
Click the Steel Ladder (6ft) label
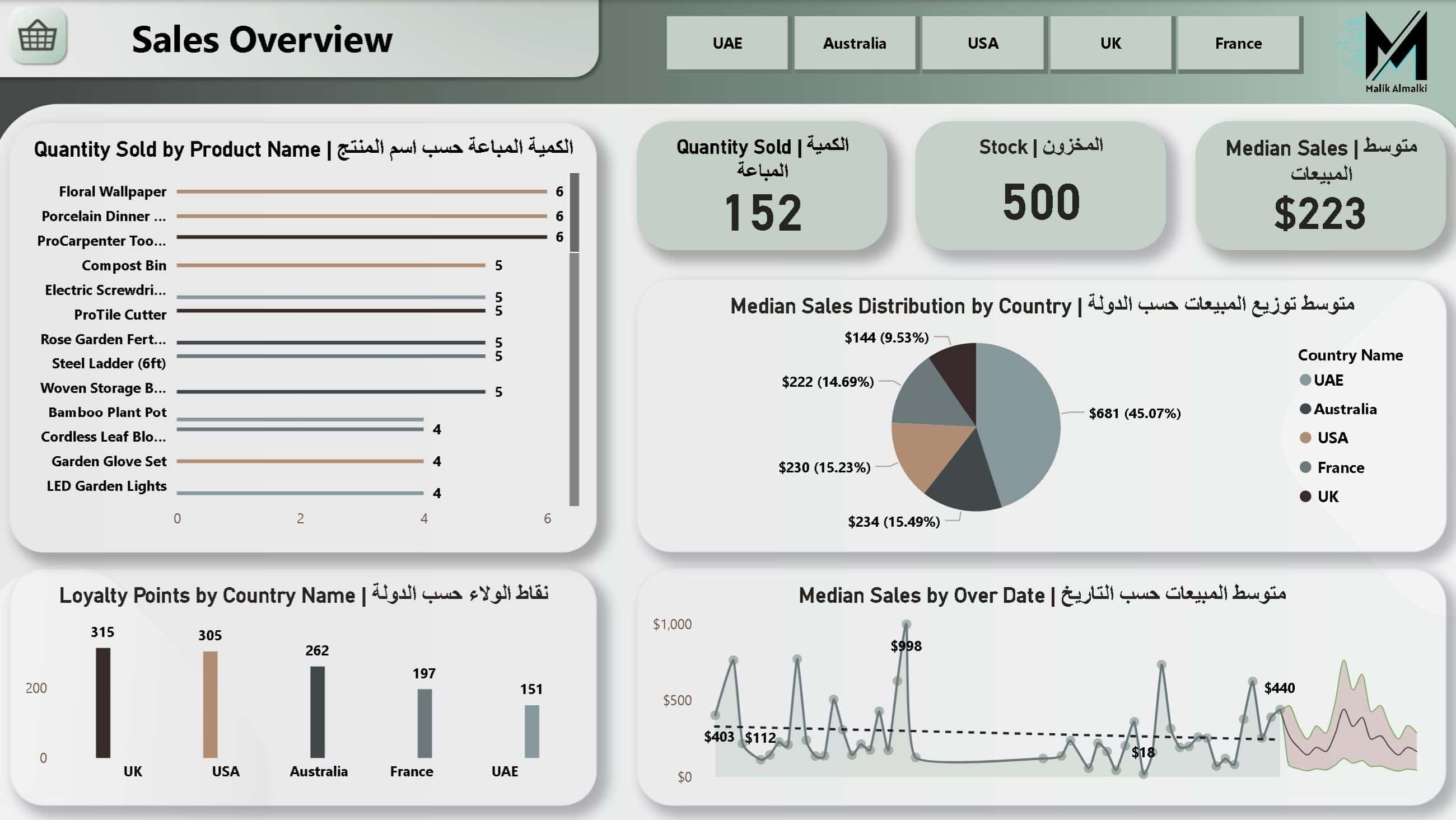click(x=109, y=363)
